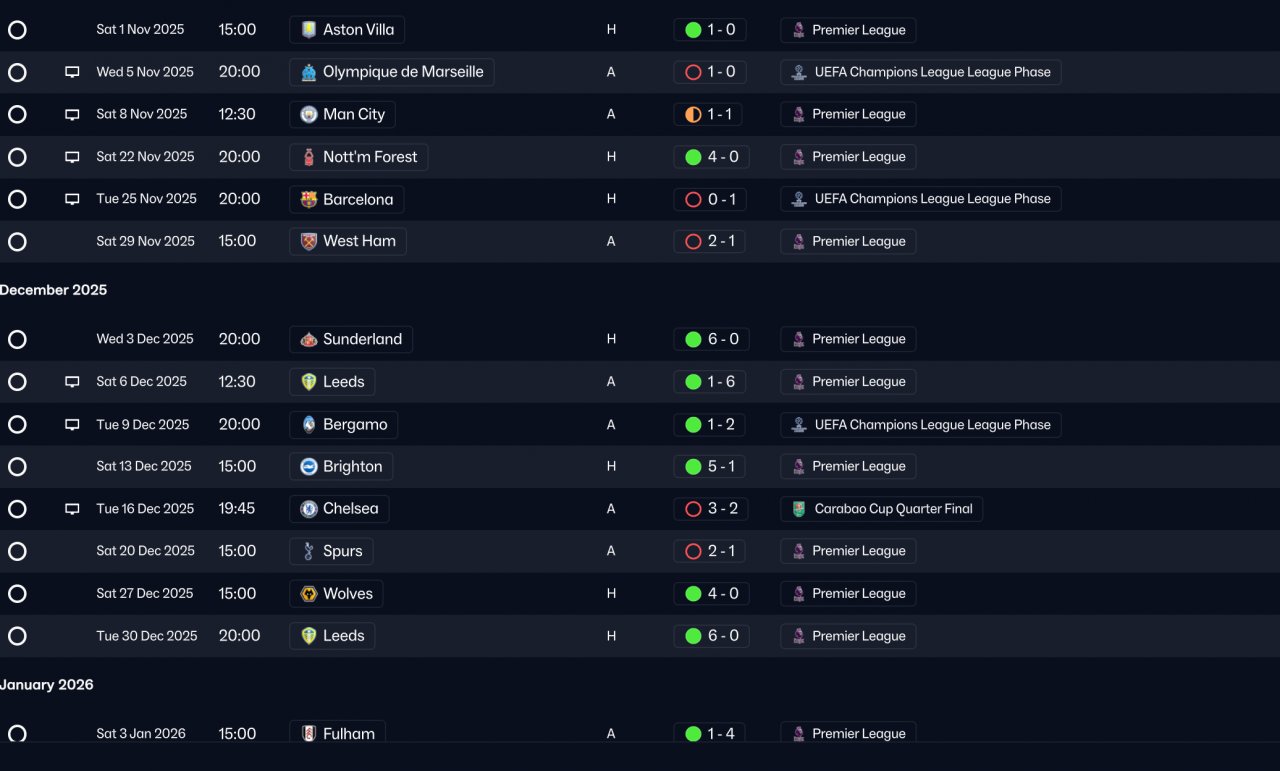This screenshot has height=771, width=1280.
Task: Open the 3 - 2 Chelsea result
Action: [710, 509]
